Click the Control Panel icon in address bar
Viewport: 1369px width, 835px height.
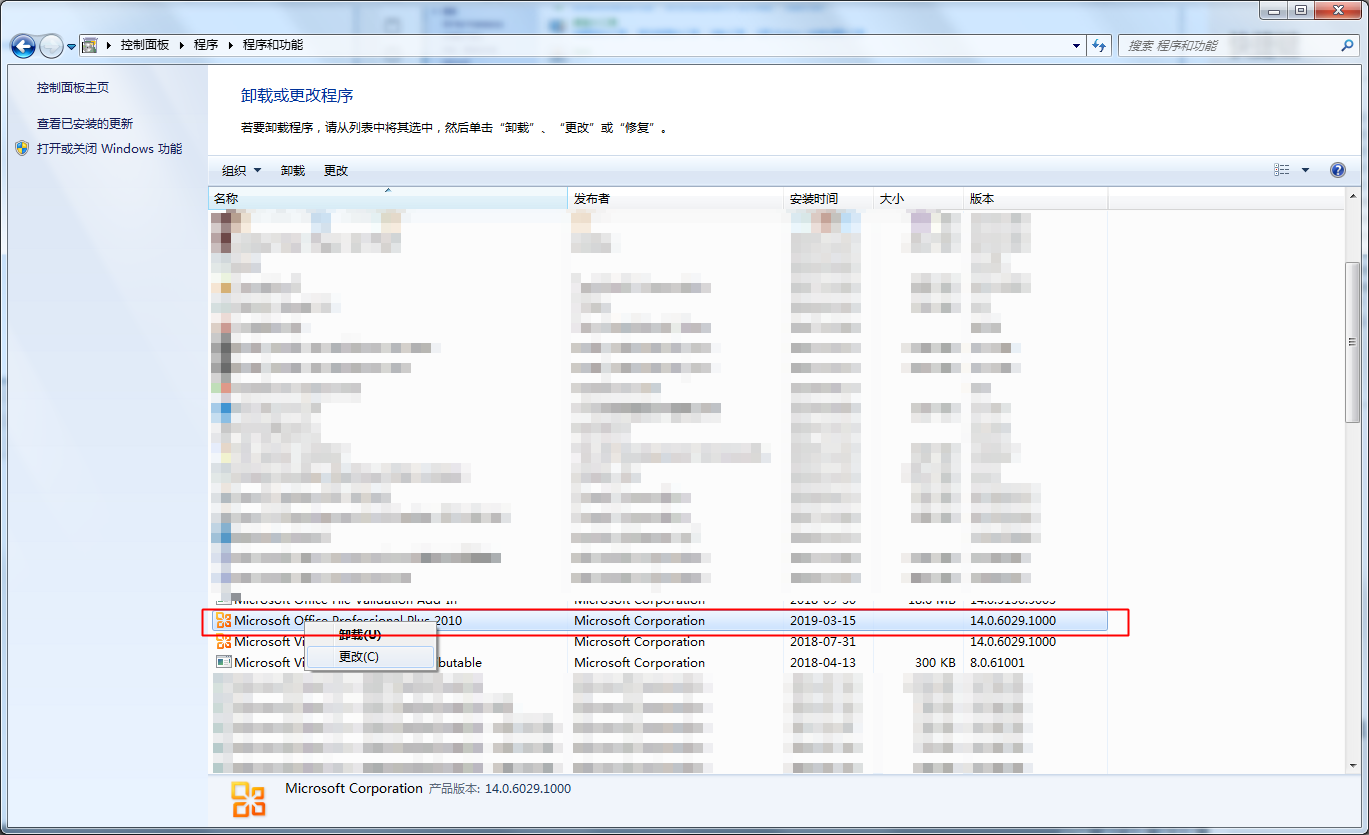(x=90, y=45)
